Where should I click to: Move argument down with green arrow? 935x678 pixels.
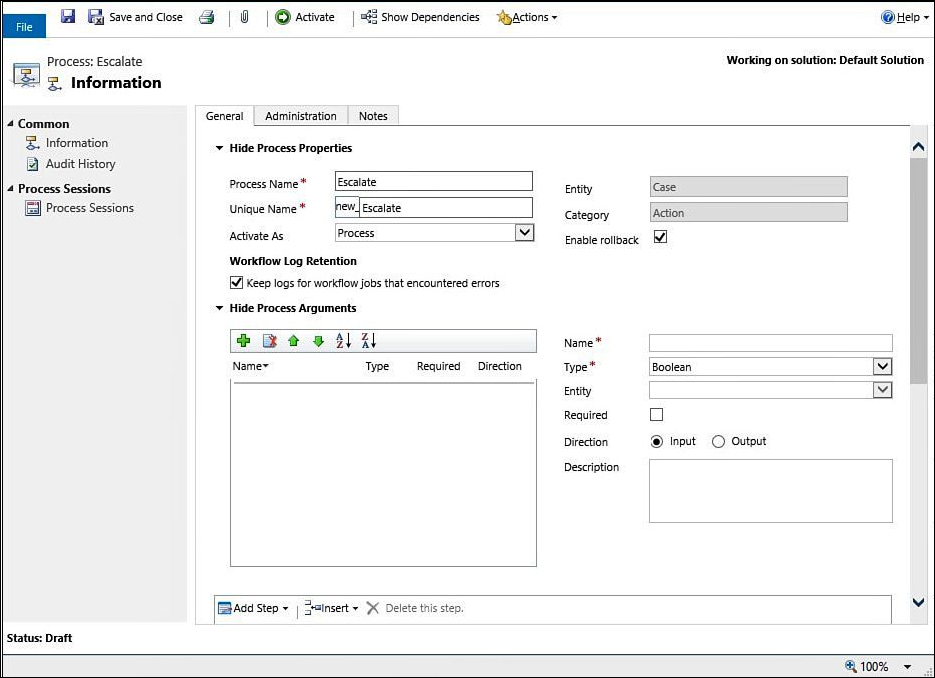318,340
